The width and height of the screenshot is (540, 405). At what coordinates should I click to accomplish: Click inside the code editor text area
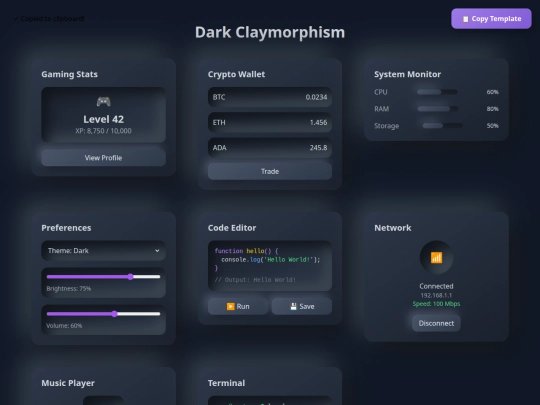(270, 266)
